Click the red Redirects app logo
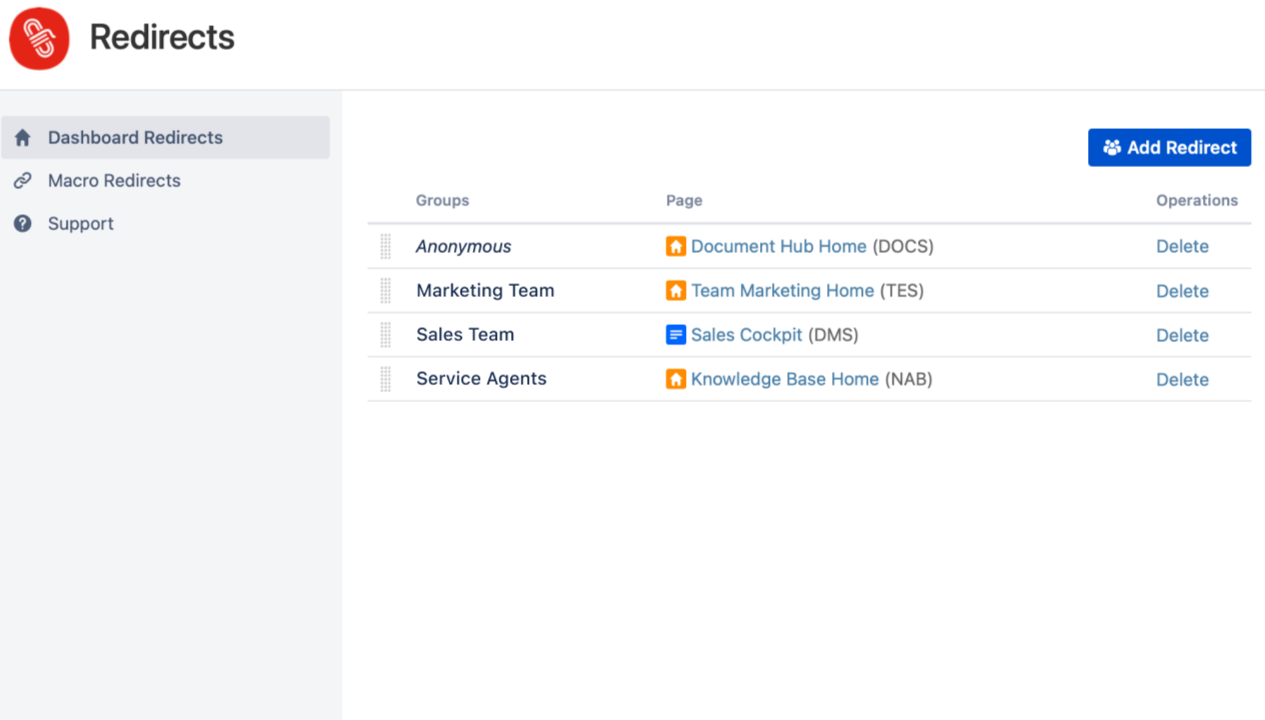Screen dimensions: 1265x720 tap(39, 38)
